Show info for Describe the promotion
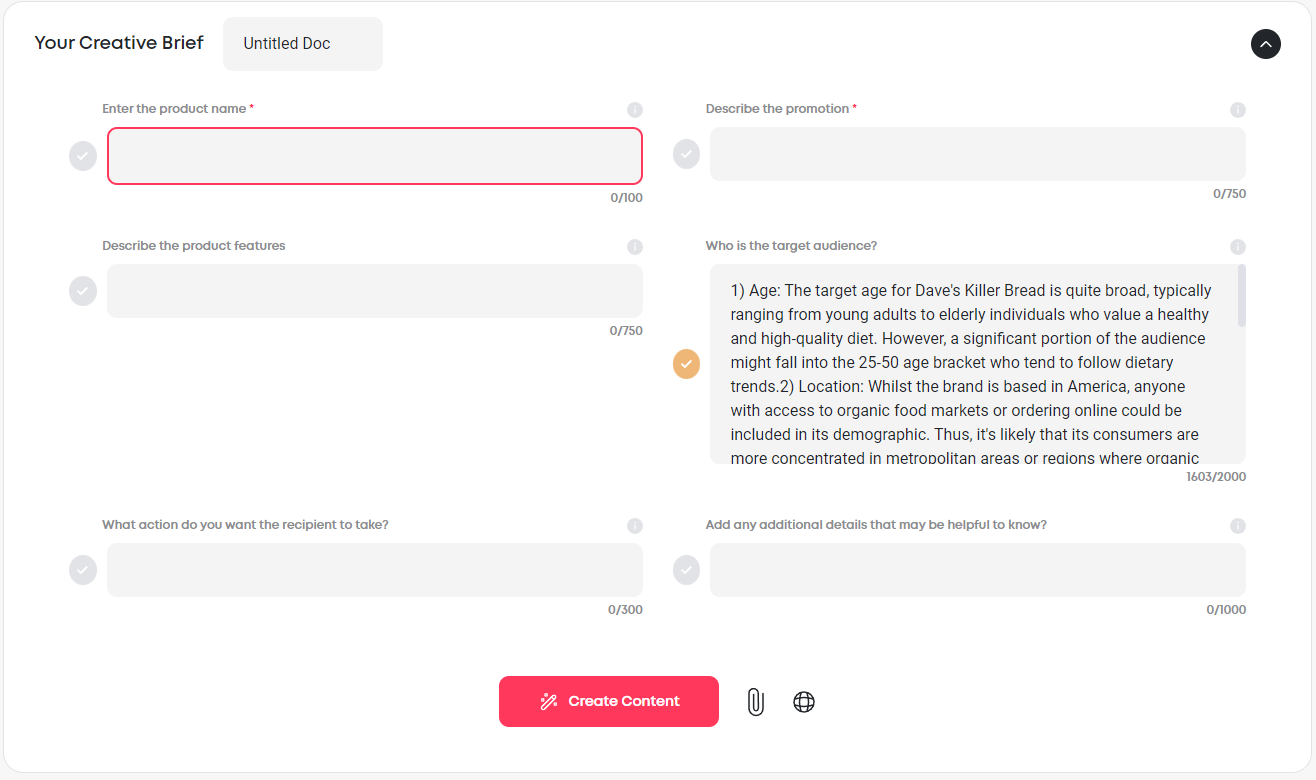Screen dimensions: 1316x780 1238,110
